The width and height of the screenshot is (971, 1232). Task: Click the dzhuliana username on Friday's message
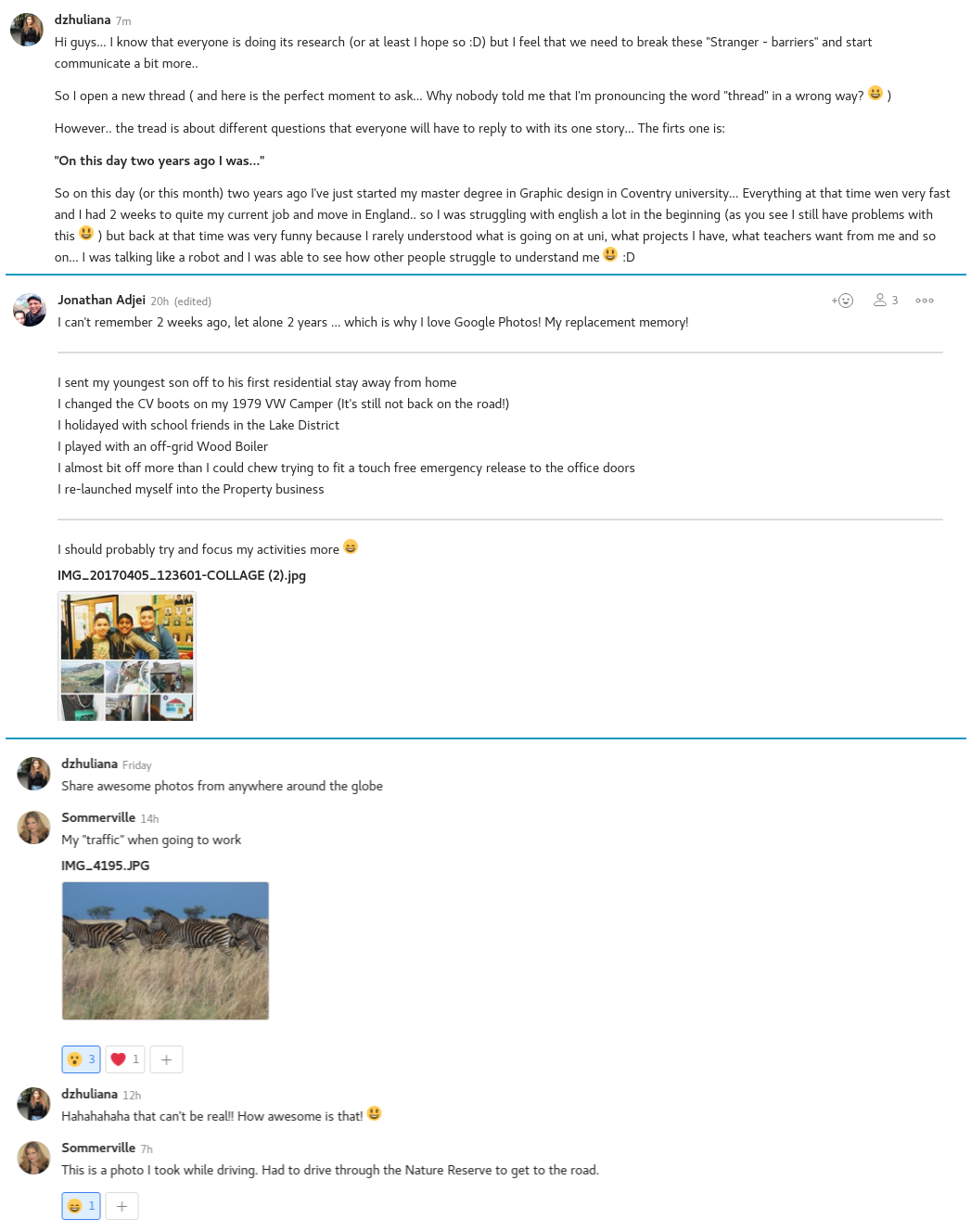pos(90,764)
